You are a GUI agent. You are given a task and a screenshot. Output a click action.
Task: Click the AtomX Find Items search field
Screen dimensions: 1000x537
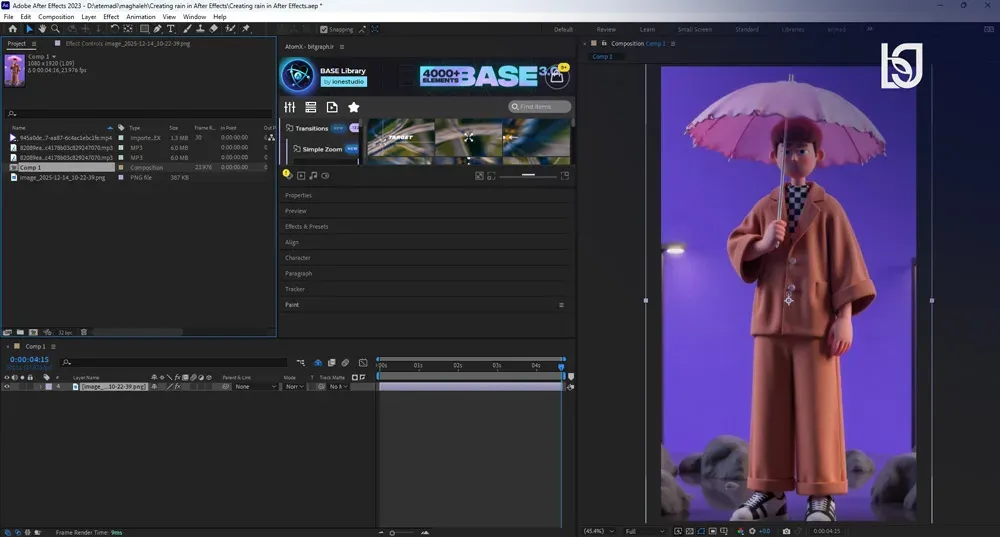tap(540, 107)
